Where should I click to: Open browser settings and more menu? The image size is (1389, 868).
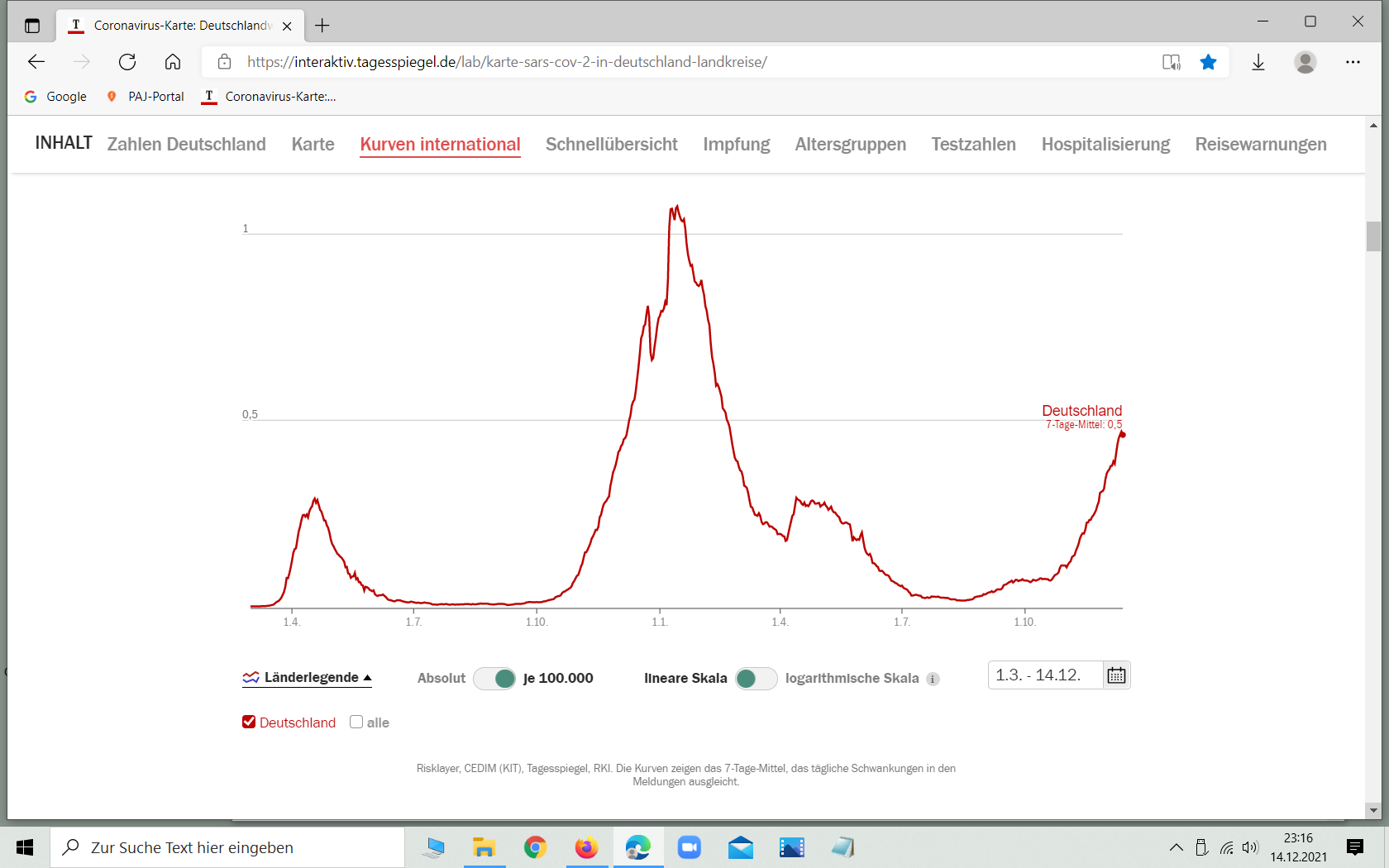click(x=1353, y=62)
